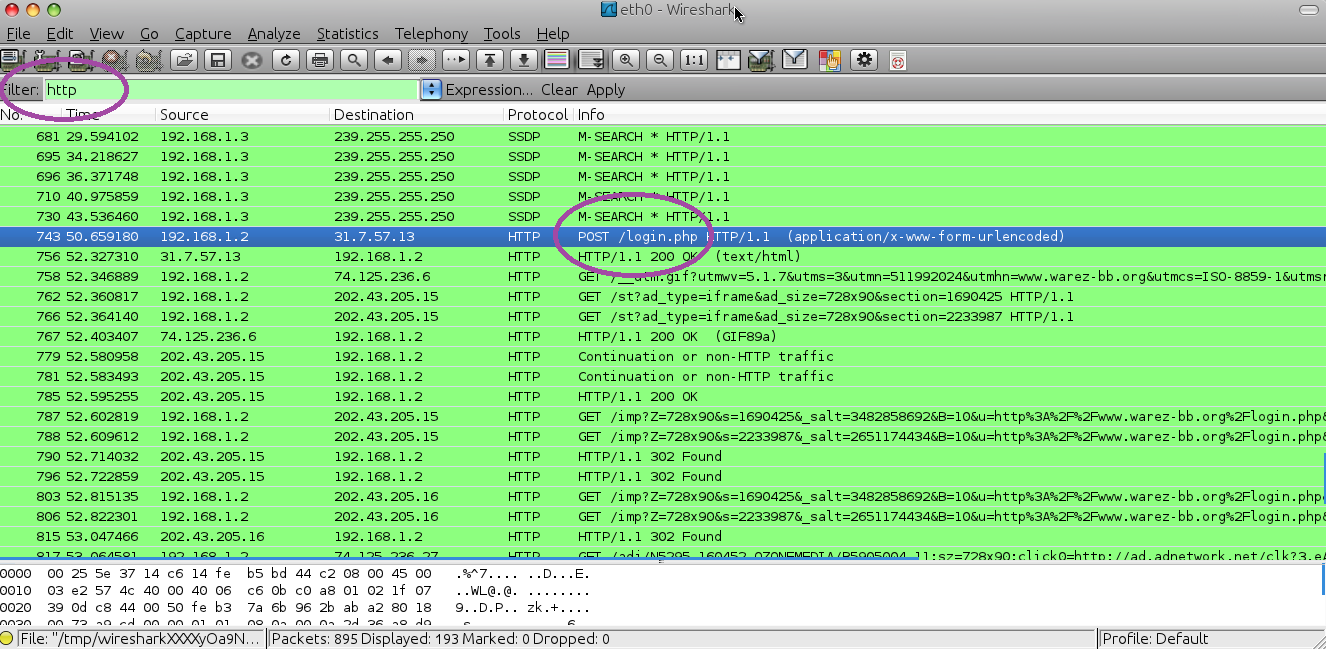Click the Clear filter button

(560, 90)
